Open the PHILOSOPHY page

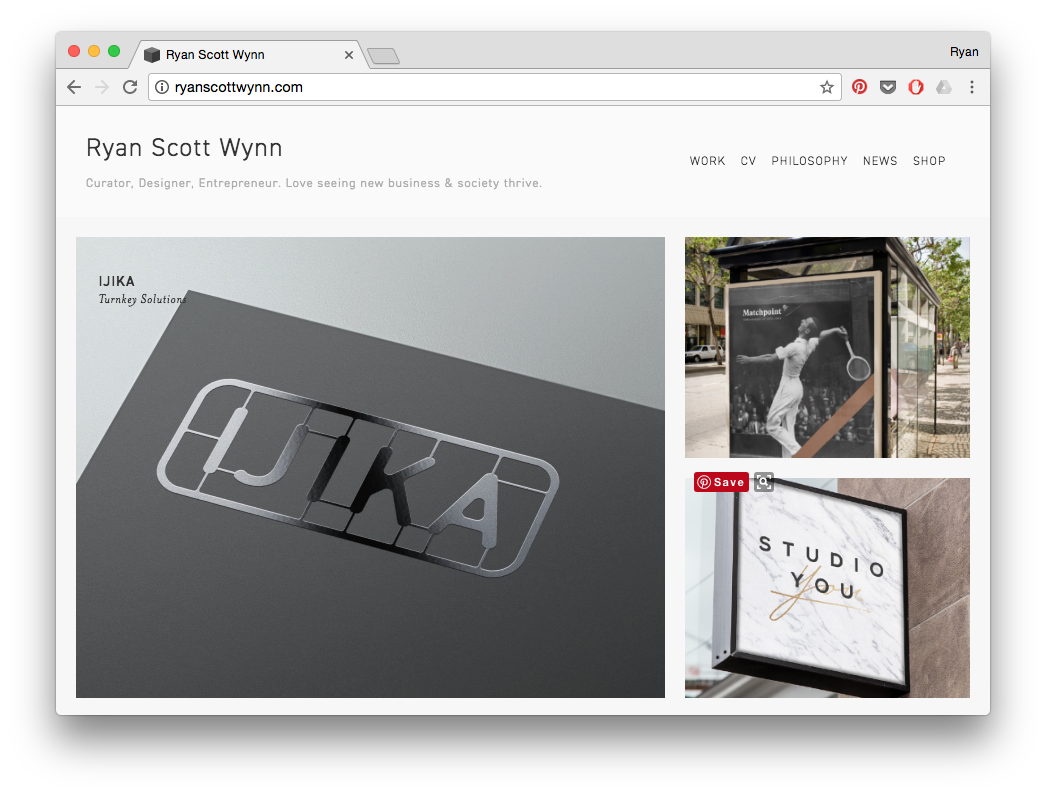point(810,161)
